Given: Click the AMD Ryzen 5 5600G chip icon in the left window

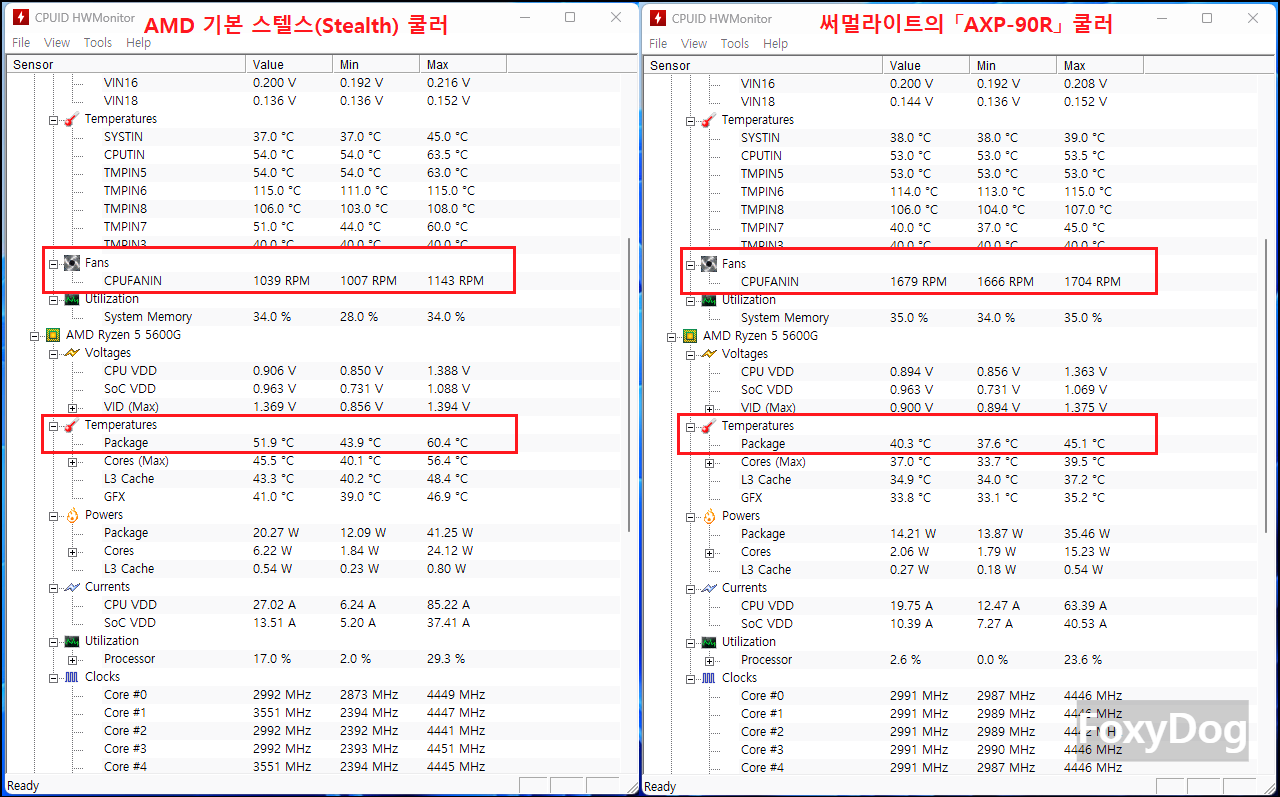Looking at the screenshot, I should point(53,335).
